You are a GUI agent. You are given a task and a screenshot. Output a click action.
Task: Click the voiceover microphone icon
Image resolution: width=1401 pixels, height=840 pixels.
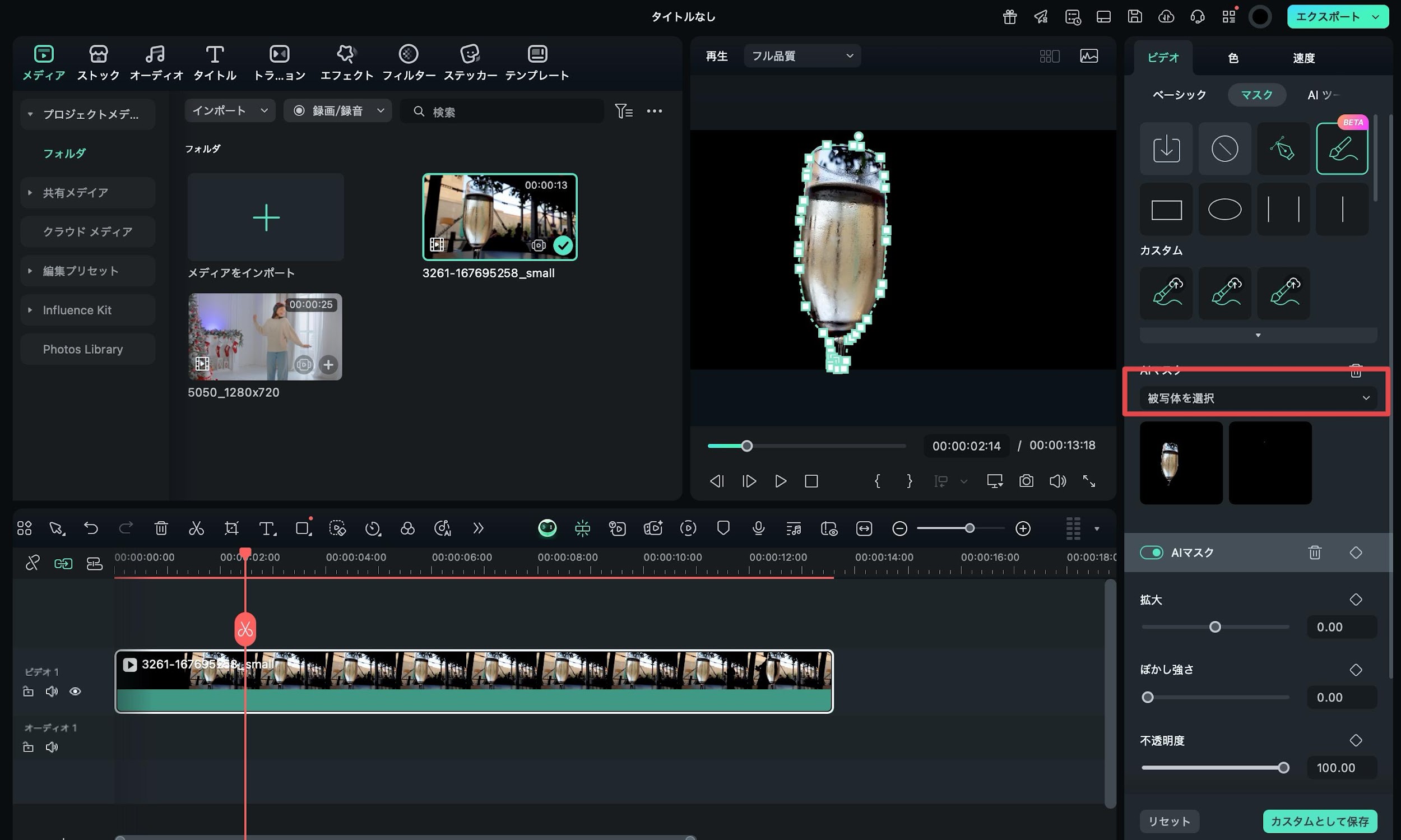(758, 528)
